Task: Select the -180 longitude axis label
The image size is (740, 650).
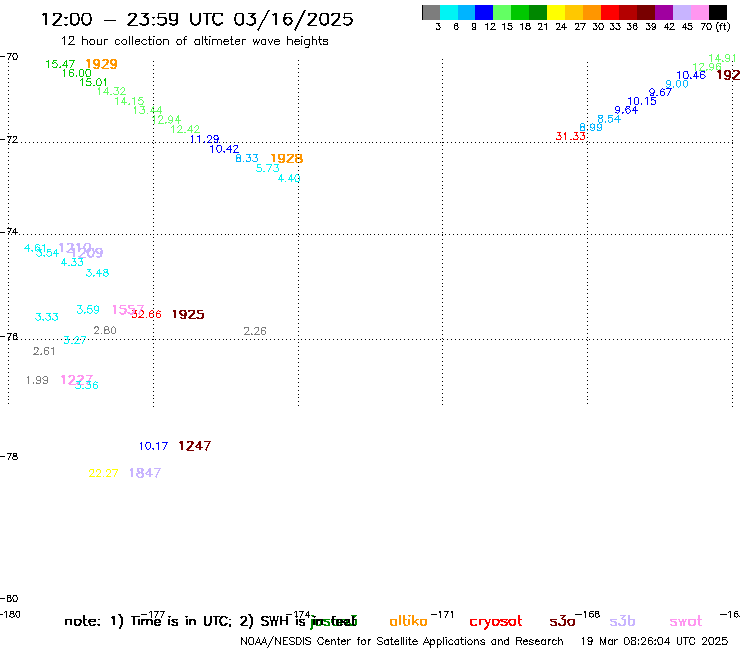Action: coord(10,615)
